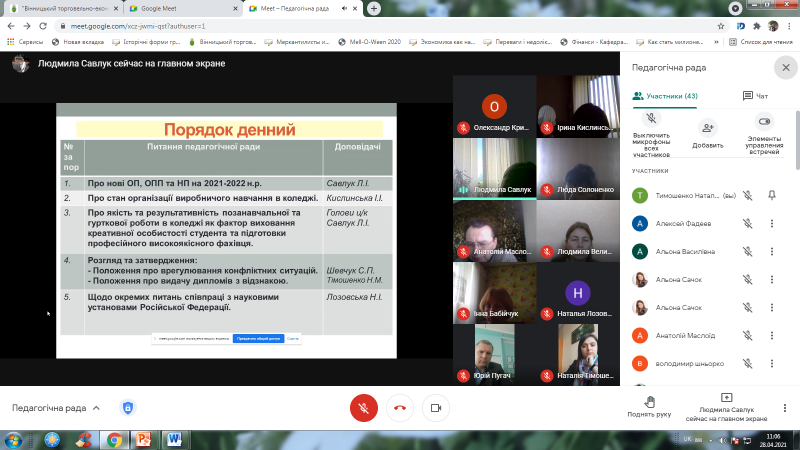Mute Анатолій Маслоїд microphone in list
800x450 pixels.
[747, 336]
